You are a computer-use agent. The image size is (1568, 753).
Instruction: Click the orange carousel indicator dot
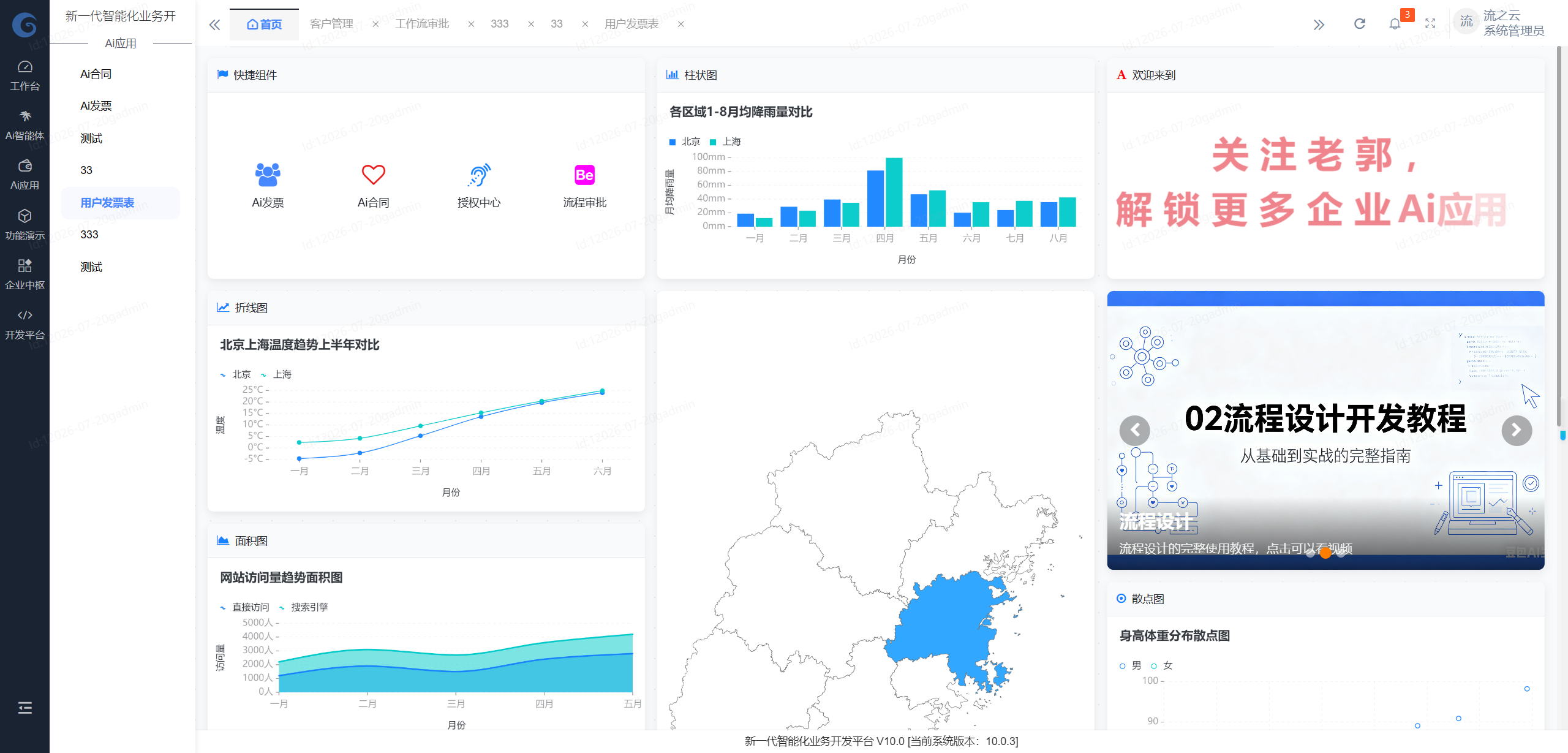[1325, 553]
